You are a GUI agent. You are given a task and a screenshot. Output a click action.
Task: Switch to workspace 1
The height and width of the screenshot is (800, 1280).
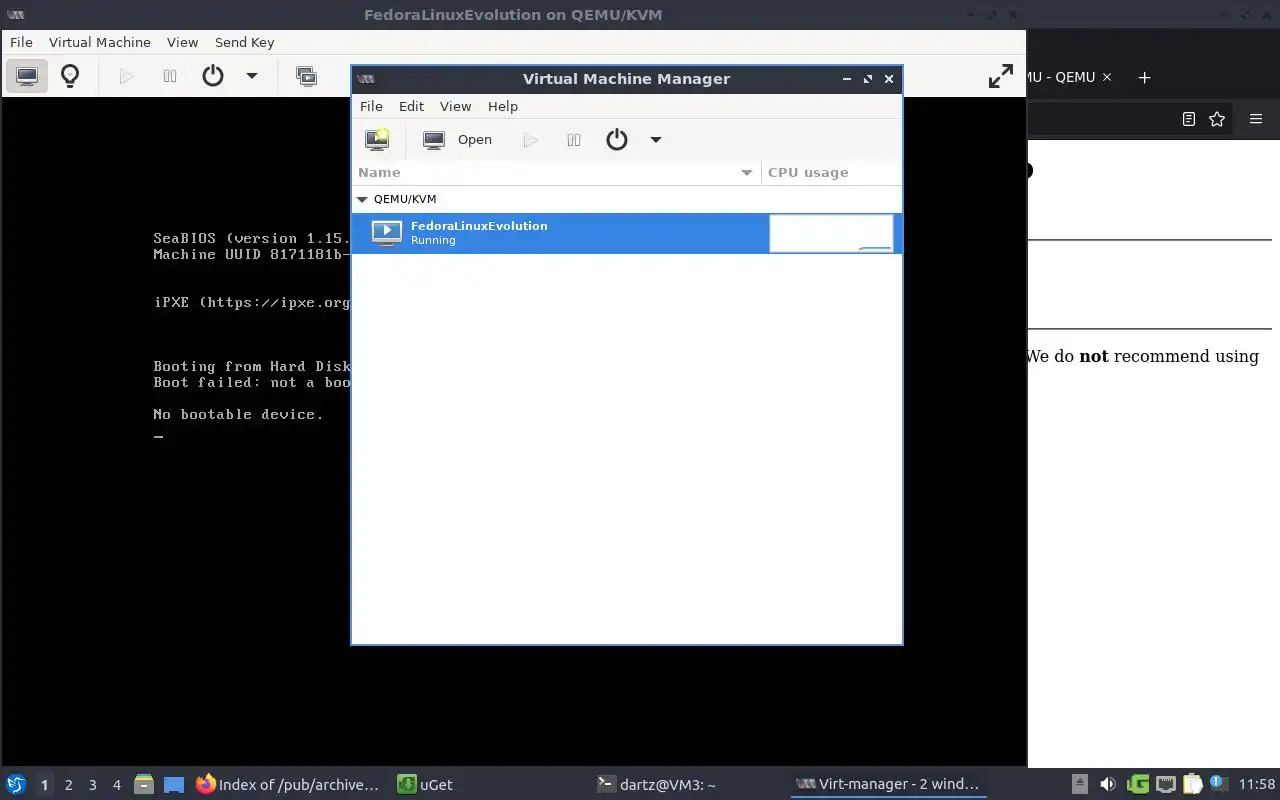pyautogui.click(x=44, y=785)
